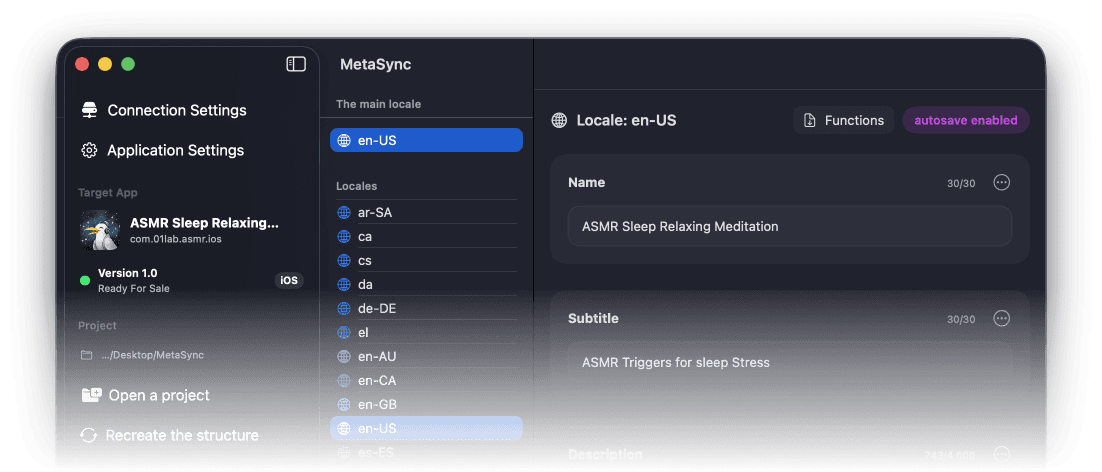Image resolution: width=1102 pixels, height=472 pixels.
Task: Edit the Subtitle field ASMR Triggers for sleep
Action: 790,362
